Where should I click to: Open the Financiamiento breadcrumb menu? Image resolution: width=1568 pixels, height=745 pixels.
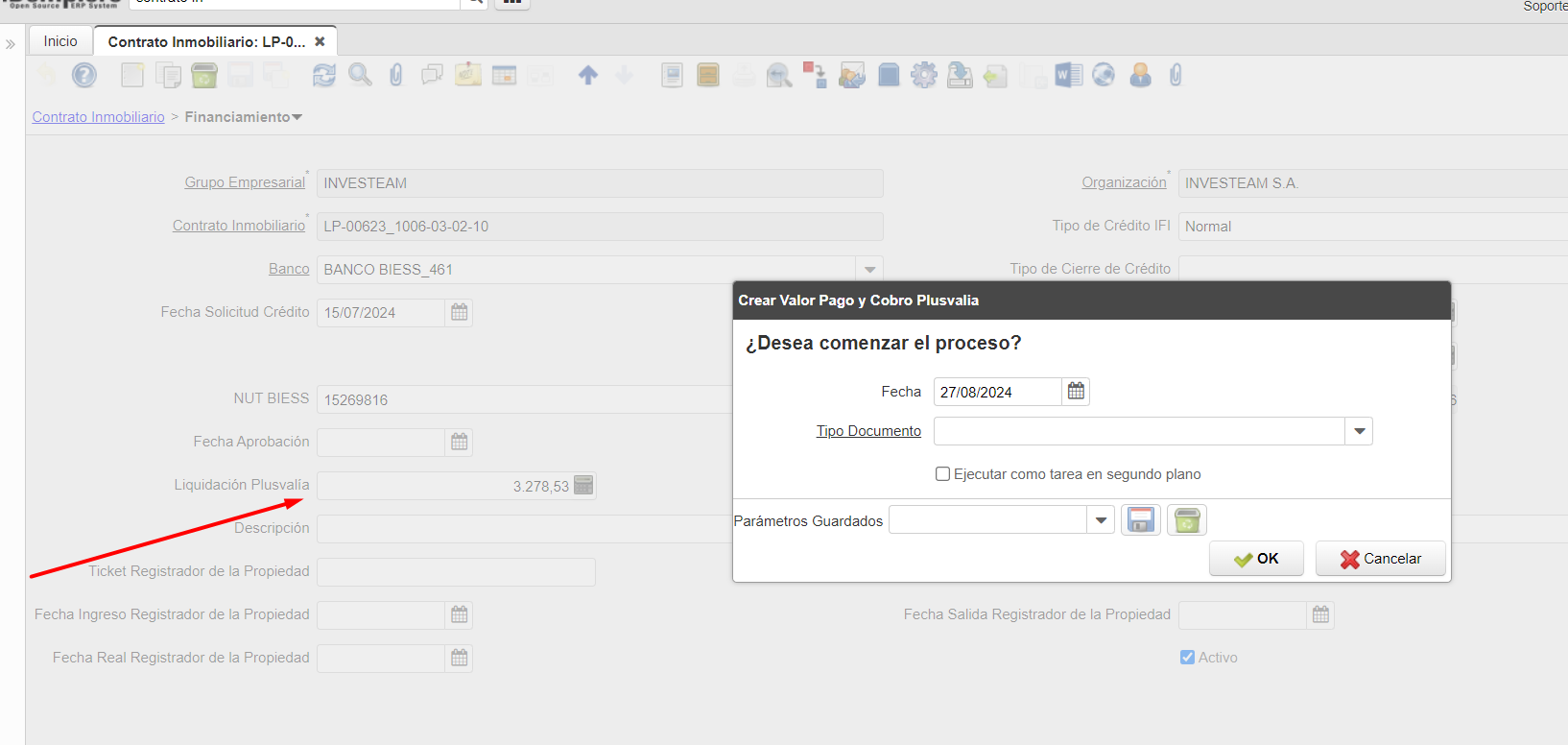coord(244,117)
